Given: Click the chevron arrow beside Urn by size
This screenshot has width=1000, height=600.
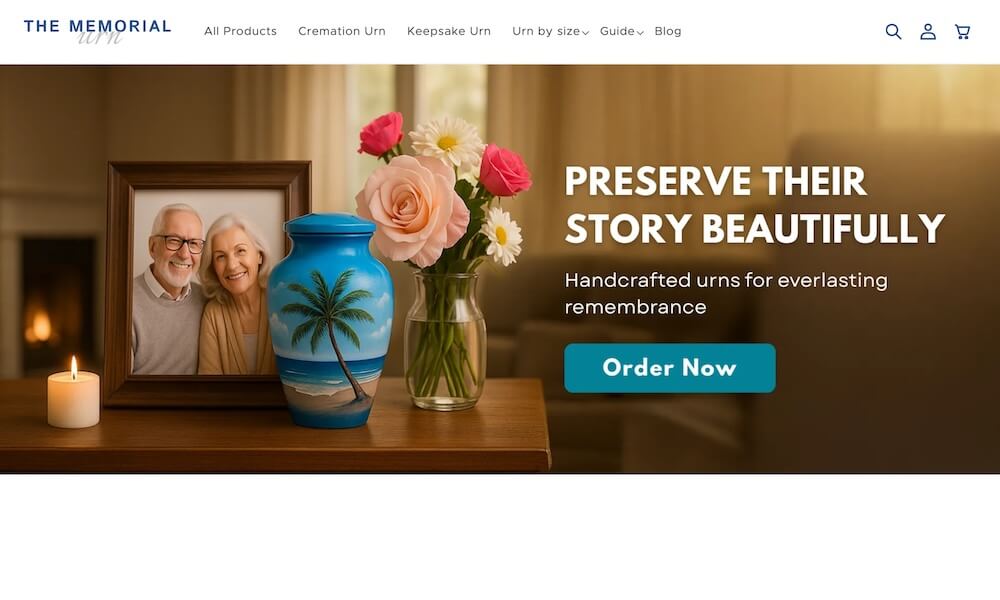Looking at the screenshot, I should point(585,33).
